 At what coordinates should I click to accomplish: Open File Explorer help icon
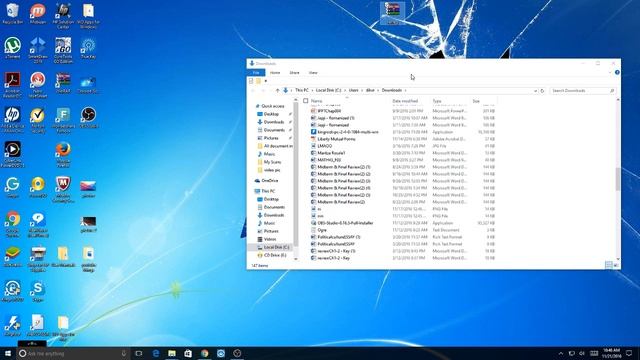pyautogui.click(x=617, y=72)
